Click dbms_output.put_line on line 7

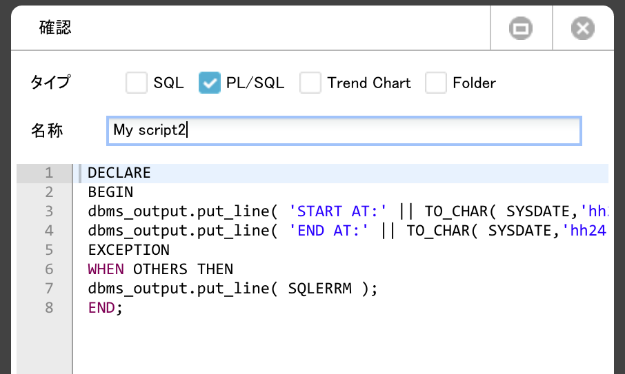pyautogui.click(x=179, y=288)
